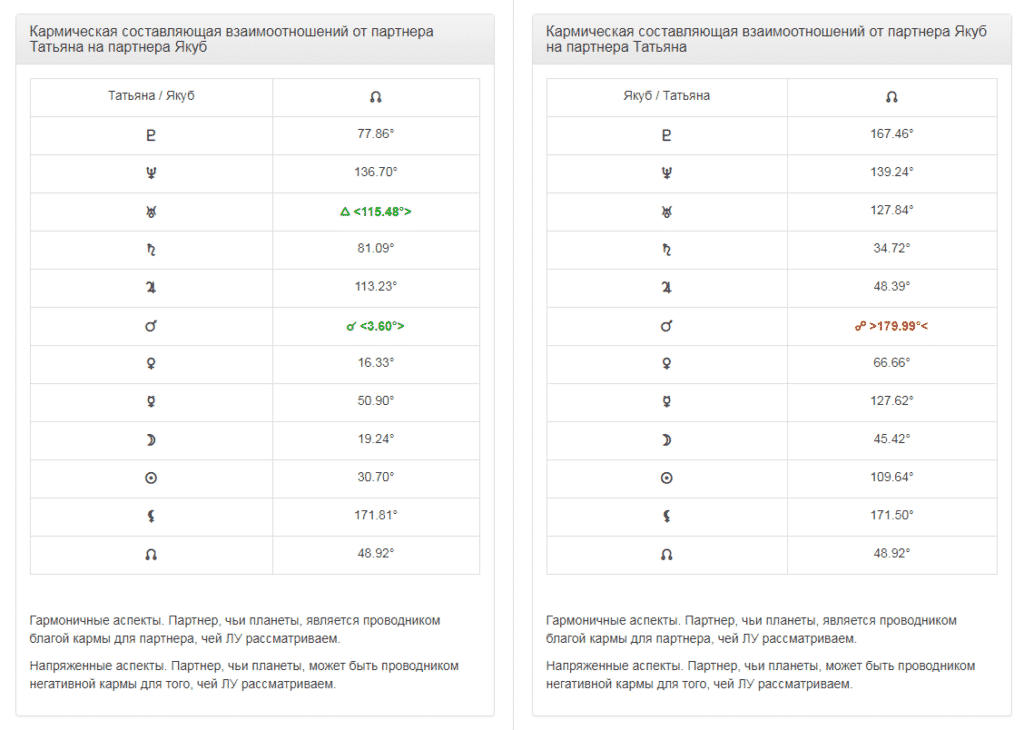Click the Jupiter glyph in Якуб / Татьяна table
Viewport: 1024px width, 730px height.
(667, 287)
